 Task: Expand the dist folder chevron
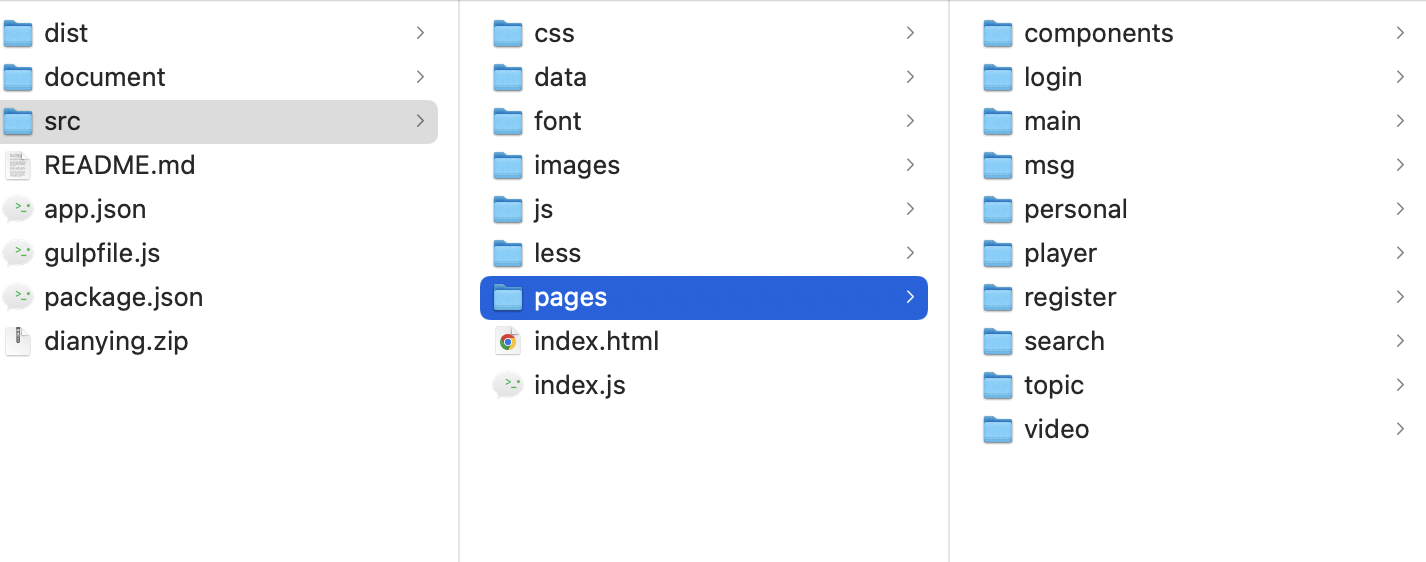pos(421,33)
